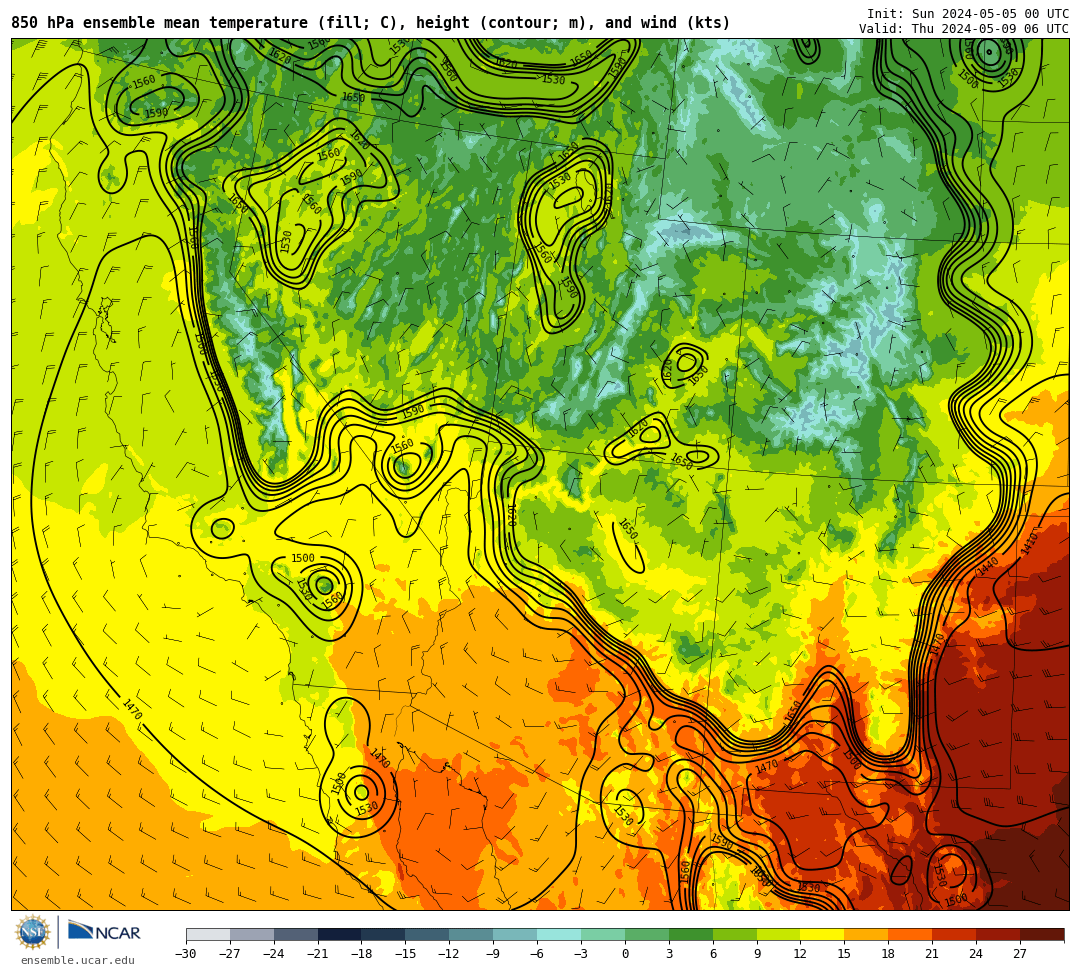Click the -30 colorbar tick label
1080x973 pixels.
[x=186, y=954]
